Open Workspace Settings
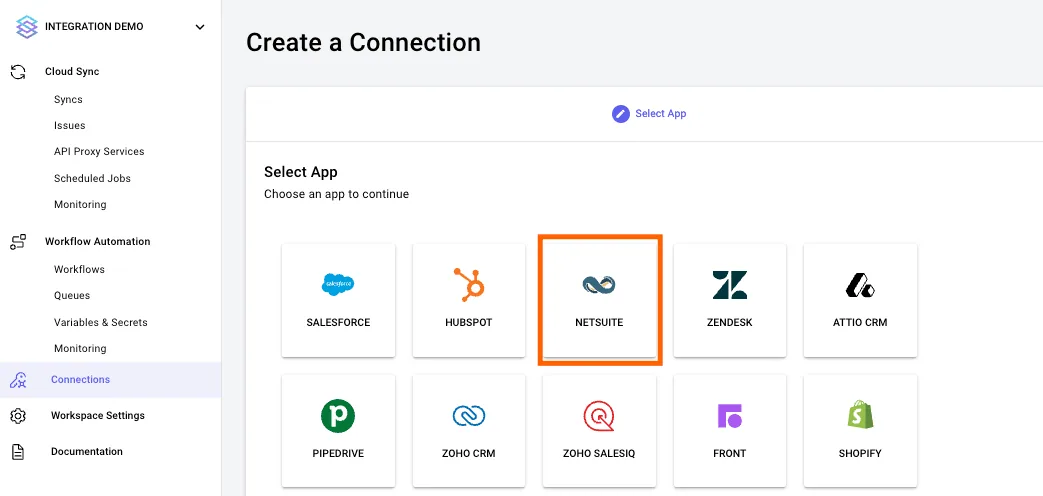 (98, 416)
